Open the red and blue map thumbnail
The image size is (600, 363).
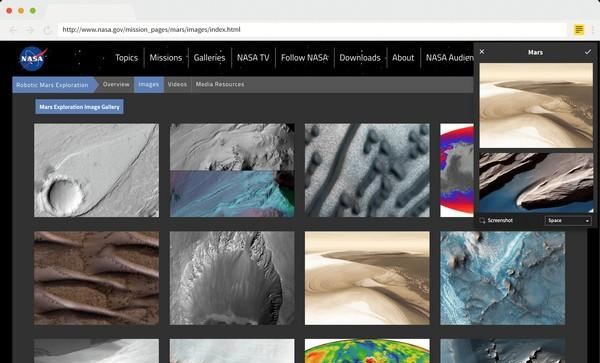pyautogui.click(x=457, y=170)
